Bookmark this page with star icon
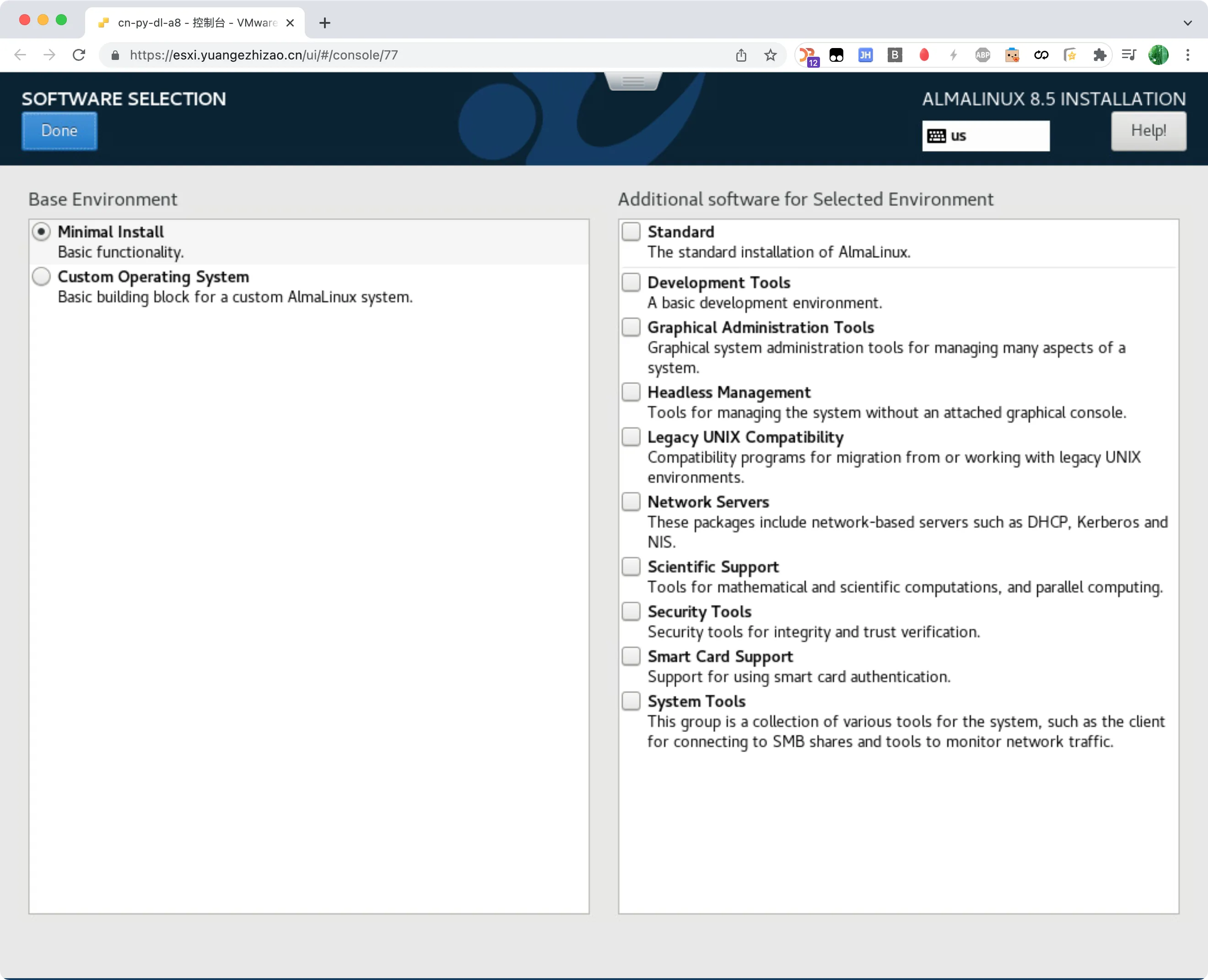1208x980 pixels. coord(771,55)
